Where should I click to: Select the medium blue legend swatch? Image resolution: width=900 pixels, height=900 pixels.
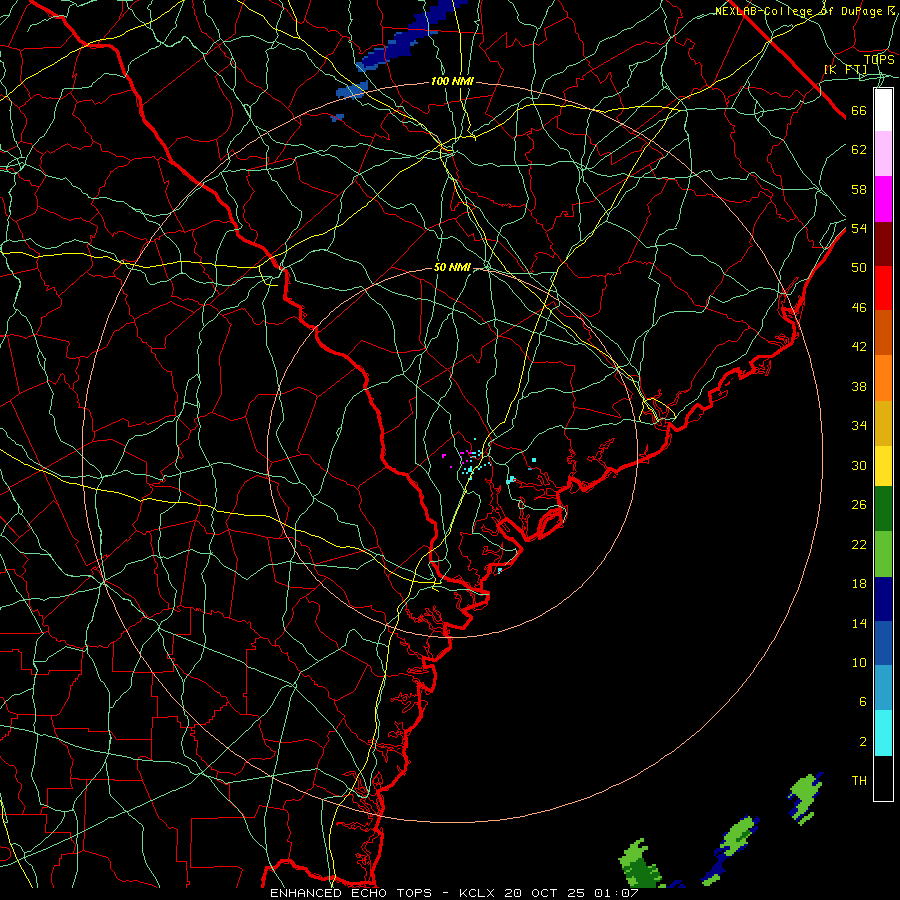click(x=883, y=643)
